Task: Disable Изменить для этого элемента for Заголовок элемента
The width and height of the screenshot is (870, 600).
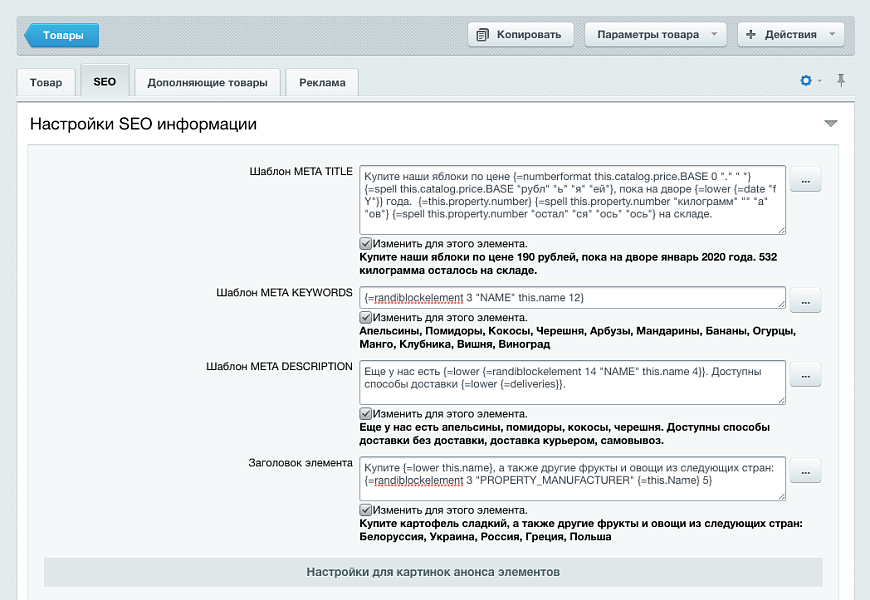Action: click(366, 507)
